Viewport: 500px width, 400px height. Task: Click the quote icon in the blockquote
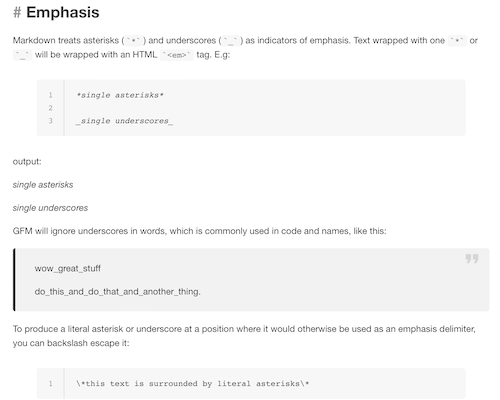pyautogui.click(x=472, y=258)
